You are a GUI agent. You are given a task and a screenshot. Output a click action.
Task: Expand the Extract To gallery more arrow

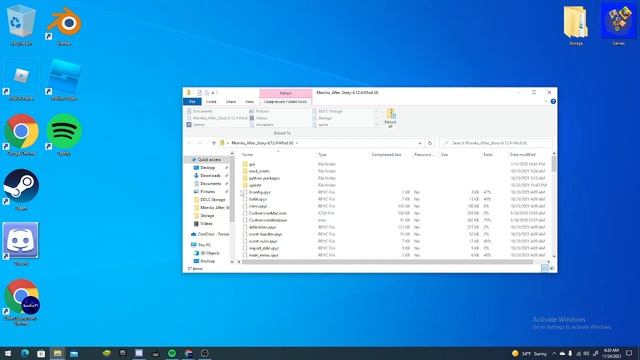pos(376,125)
